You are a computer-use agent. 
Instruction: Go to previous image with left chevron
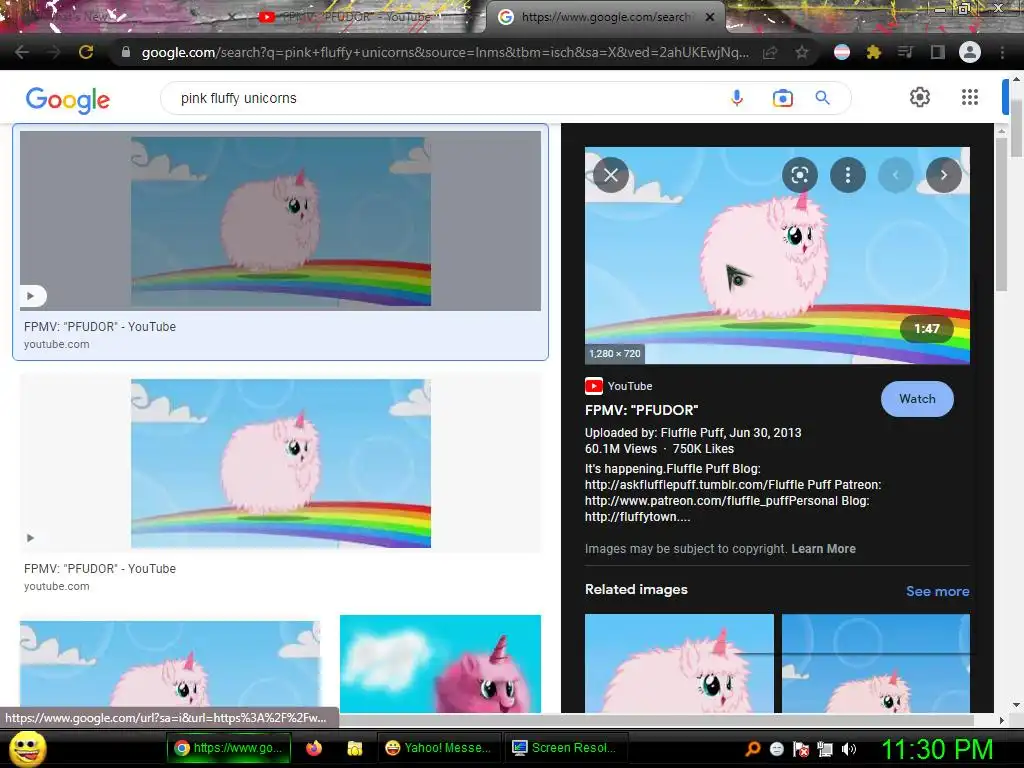point(895,175)
